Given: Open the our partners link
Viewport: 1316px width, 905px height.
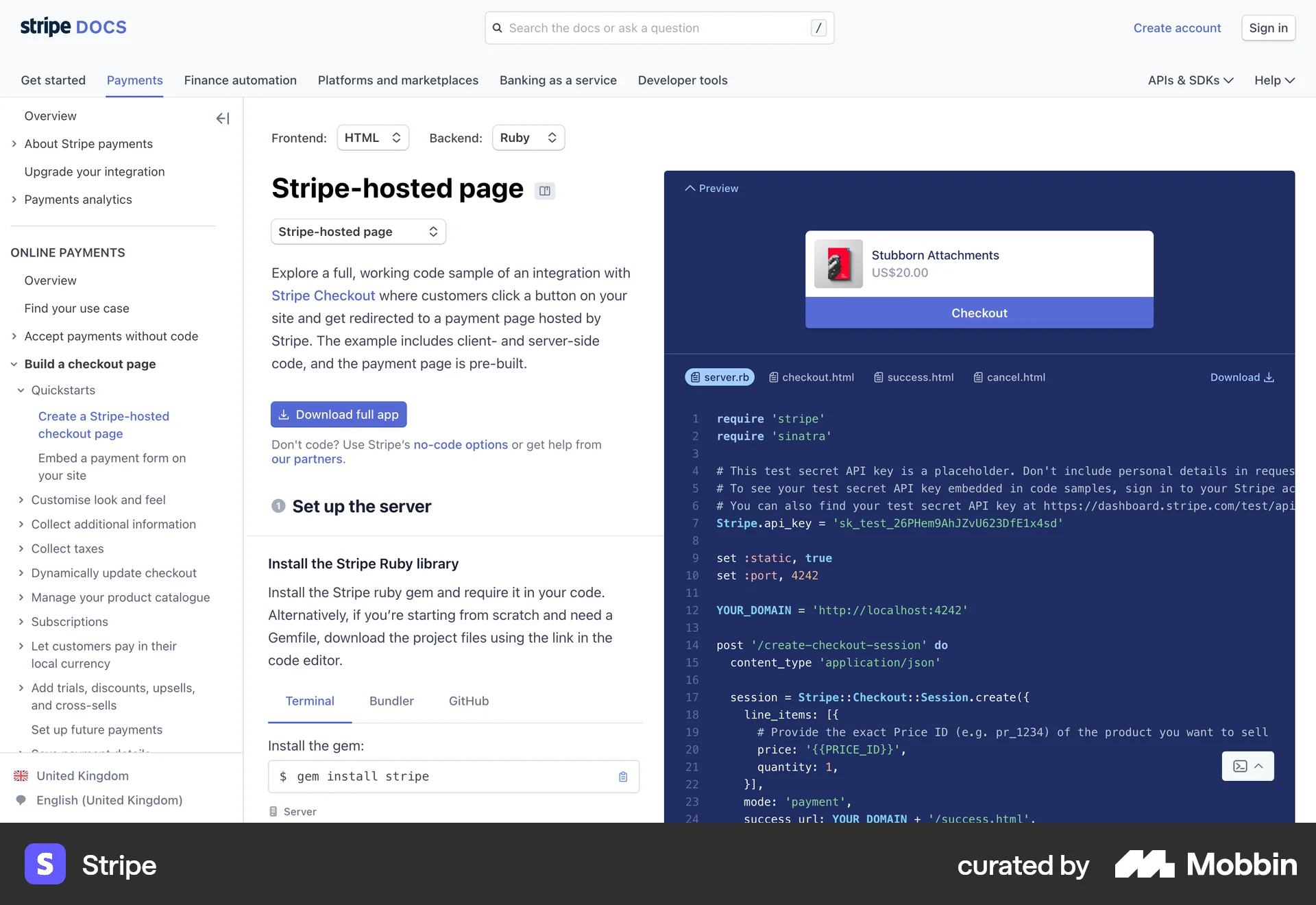Looking at the screenshot, I should pyautogui.click(x=306, y=459).
